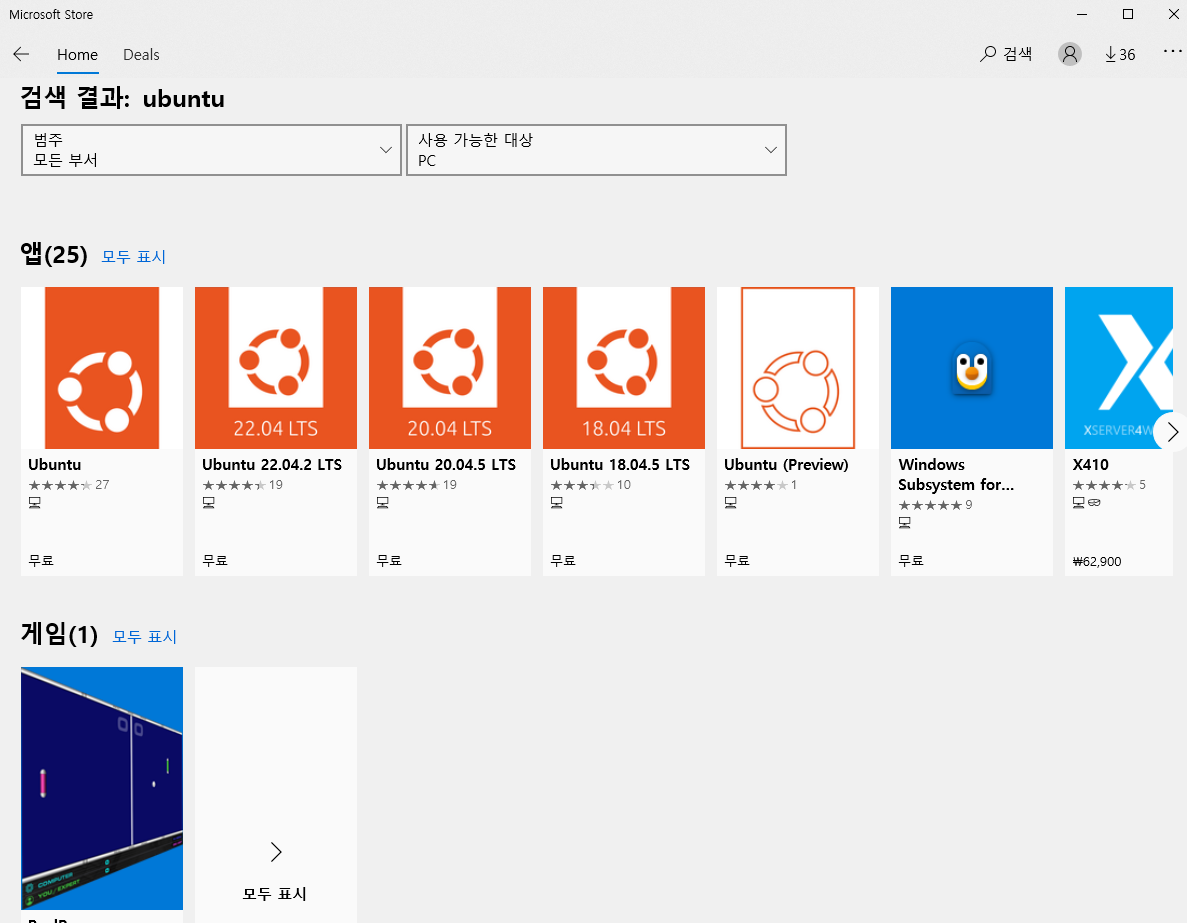
Task: Switch to the Home tab
Action: [x=77, y=55]
